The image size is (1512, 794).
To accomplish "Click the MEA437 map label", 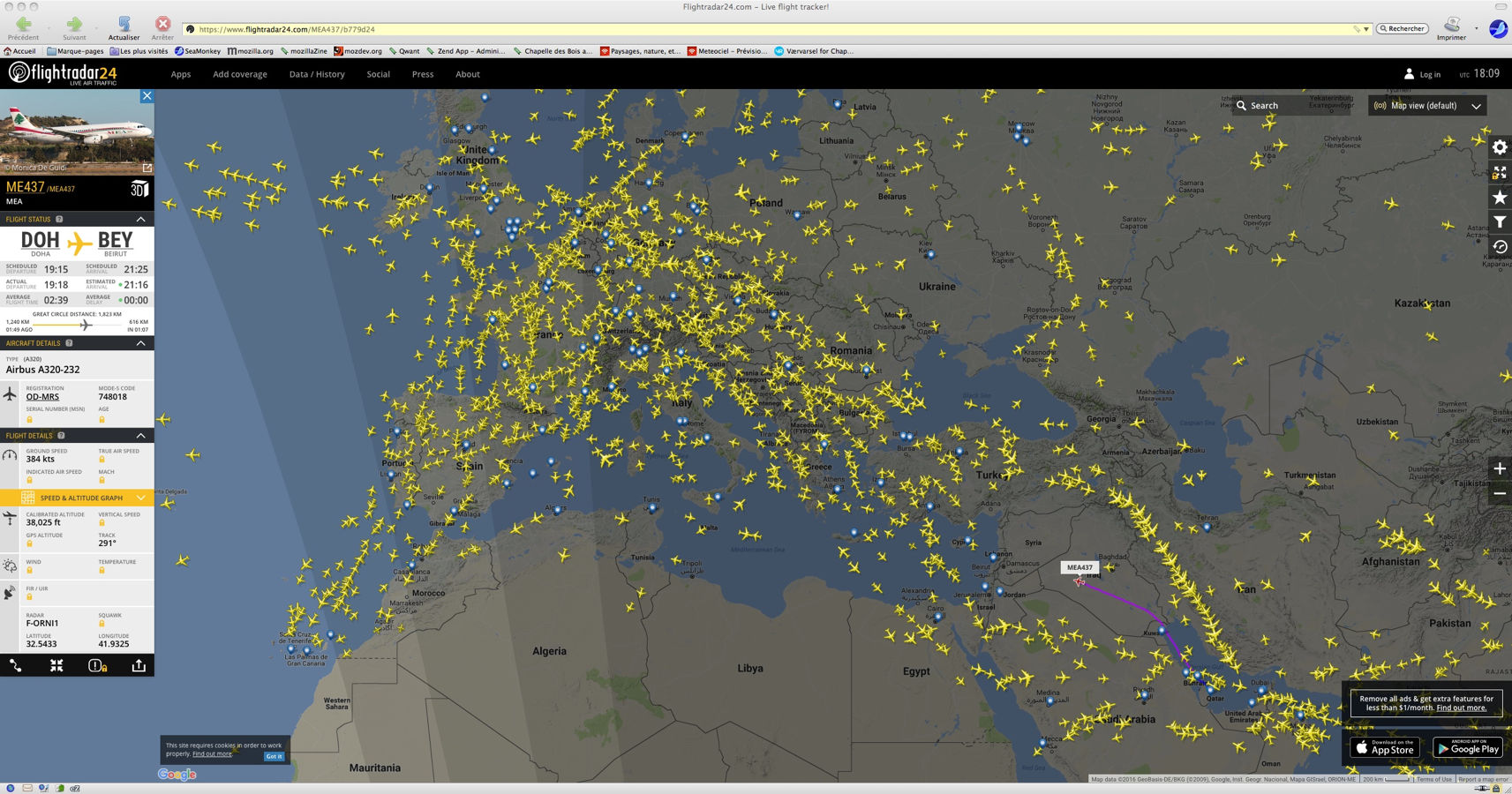I will [x=1079, y=567].
